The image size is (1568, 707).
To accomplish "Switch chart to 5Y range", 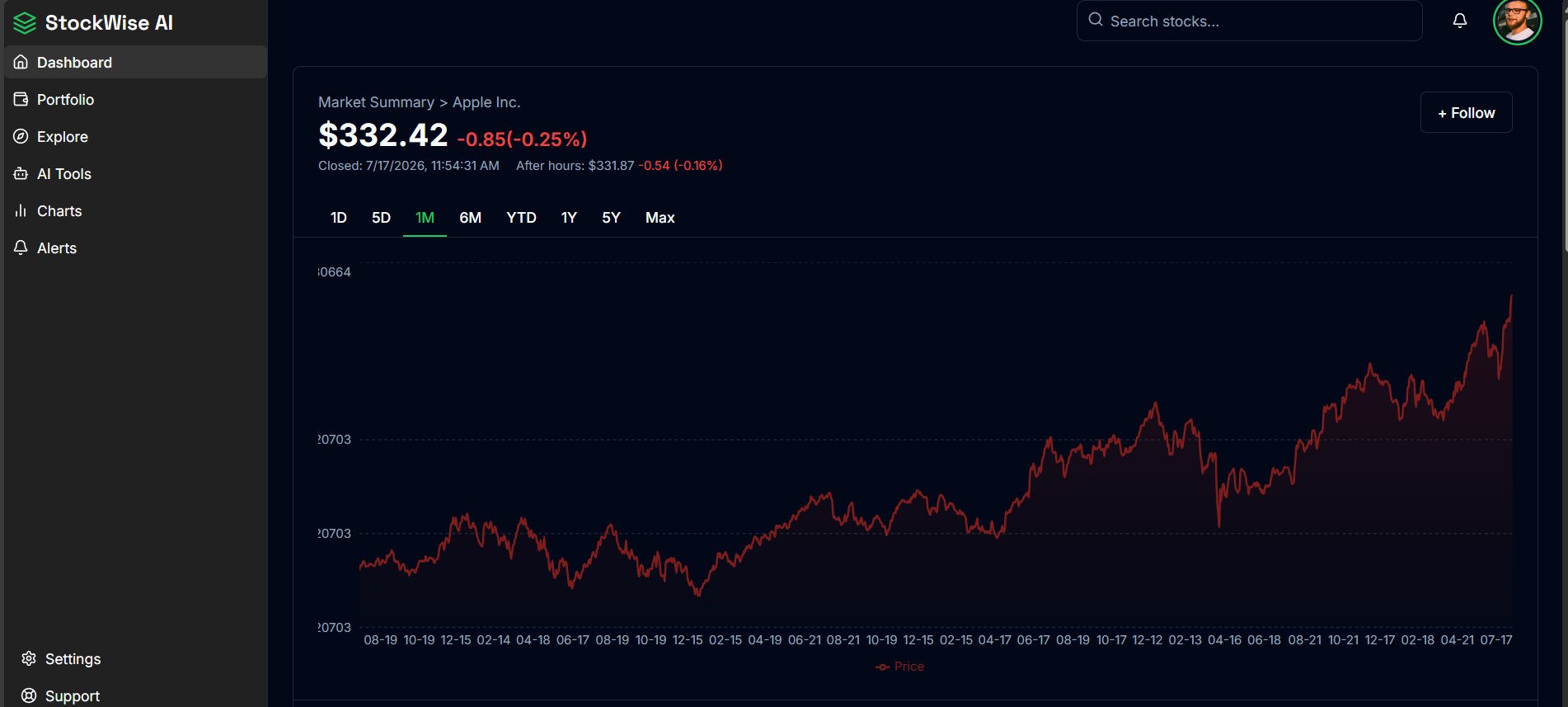I will (x=611, y=218).
